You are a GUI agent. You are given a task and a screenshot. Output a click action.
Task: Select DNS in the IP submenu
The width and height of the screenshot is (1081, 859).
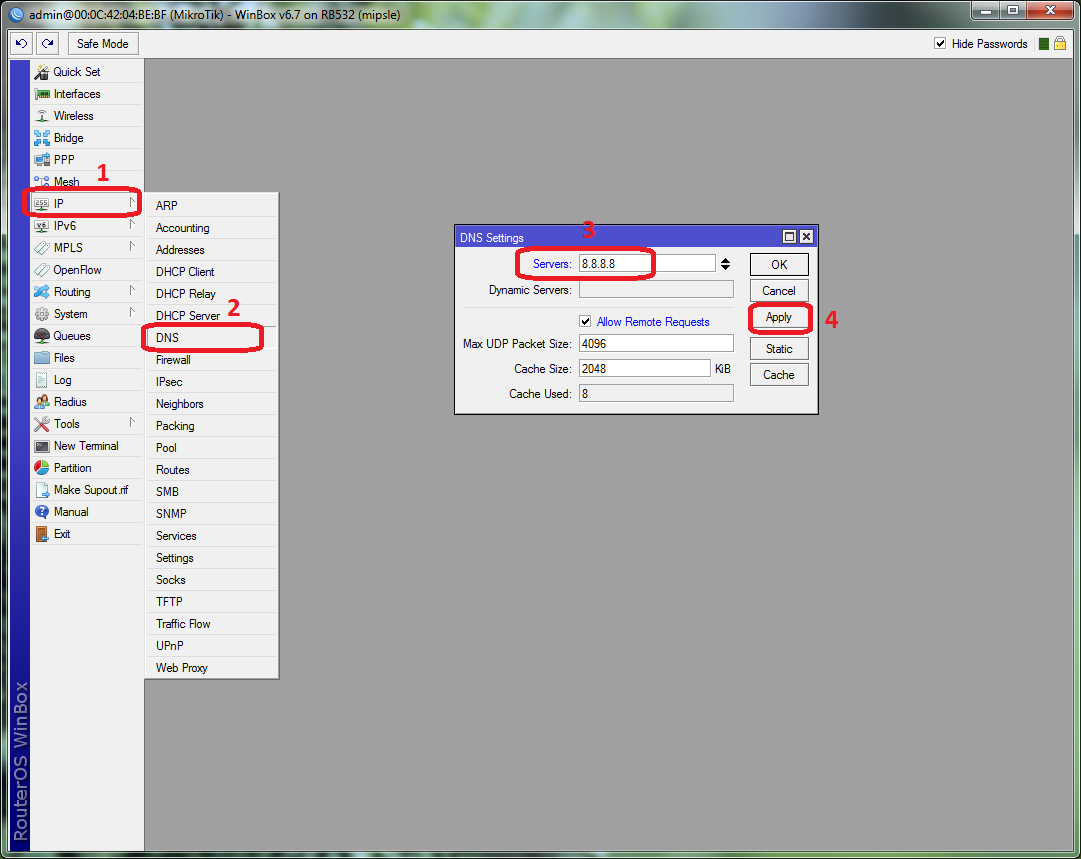tap(211, 338)
